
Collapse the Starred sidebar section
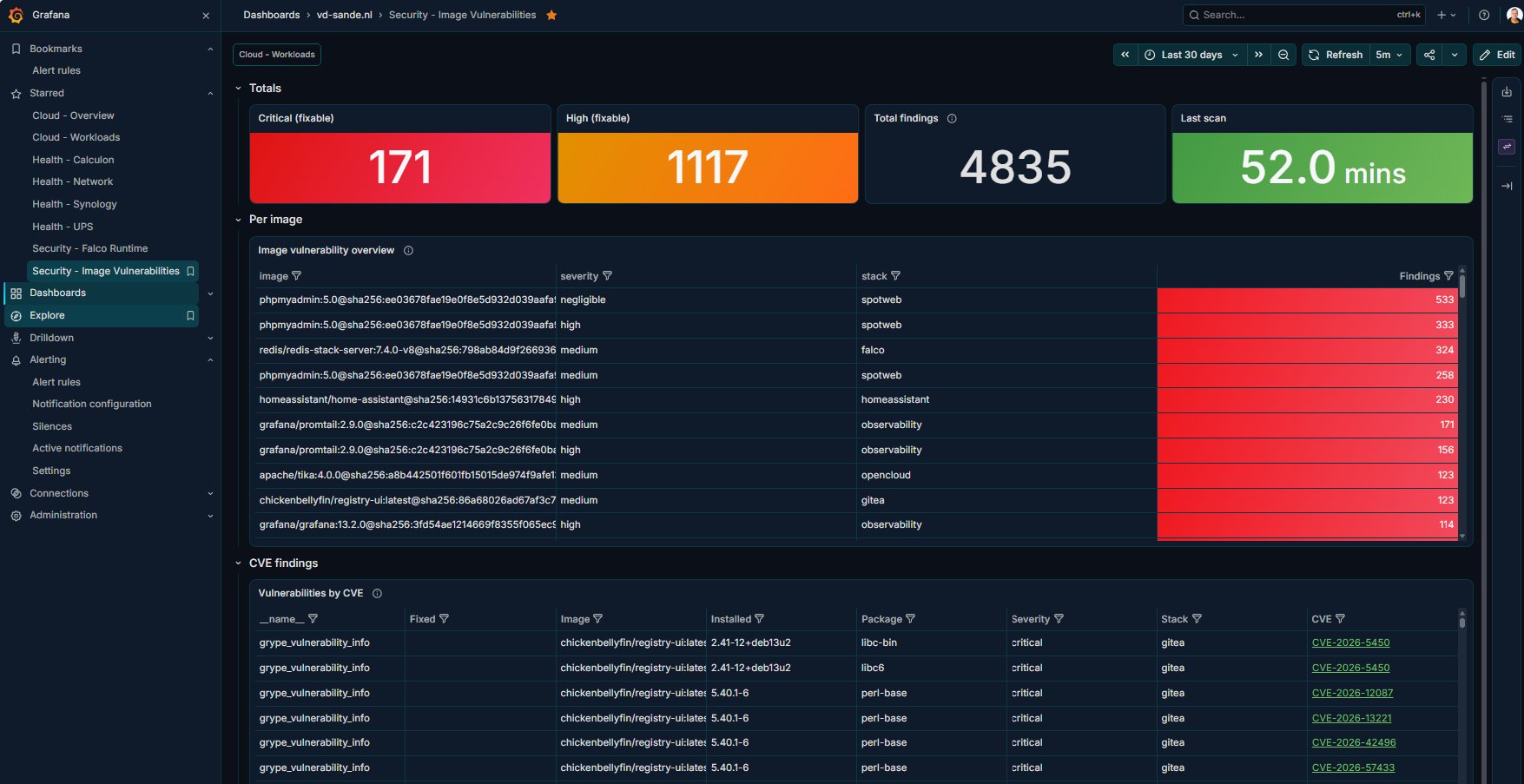coord(210,93)
